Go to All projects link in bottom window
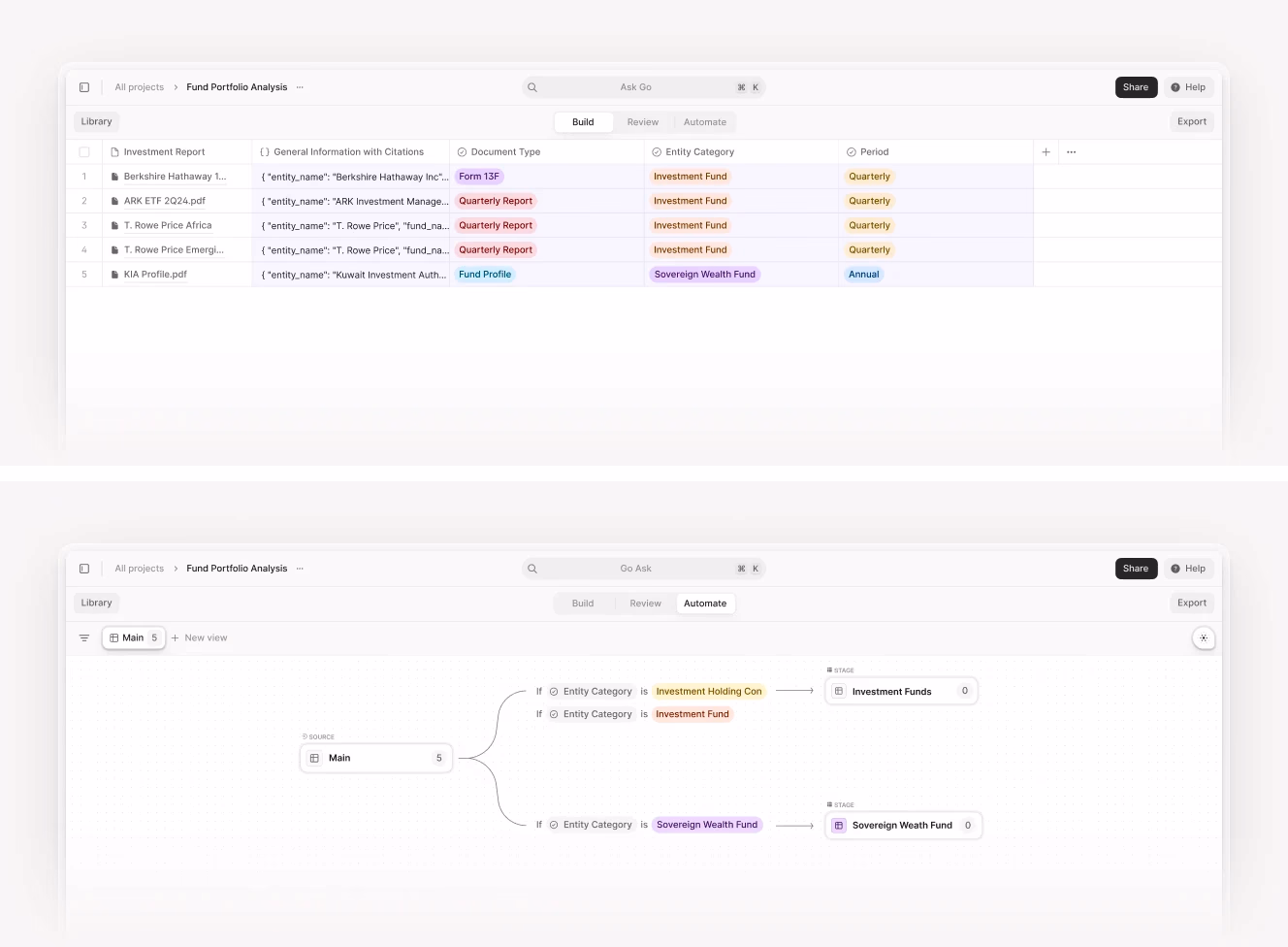This screenshot has width=1288, height=947. pyautogui.click(x=140, y=569)
